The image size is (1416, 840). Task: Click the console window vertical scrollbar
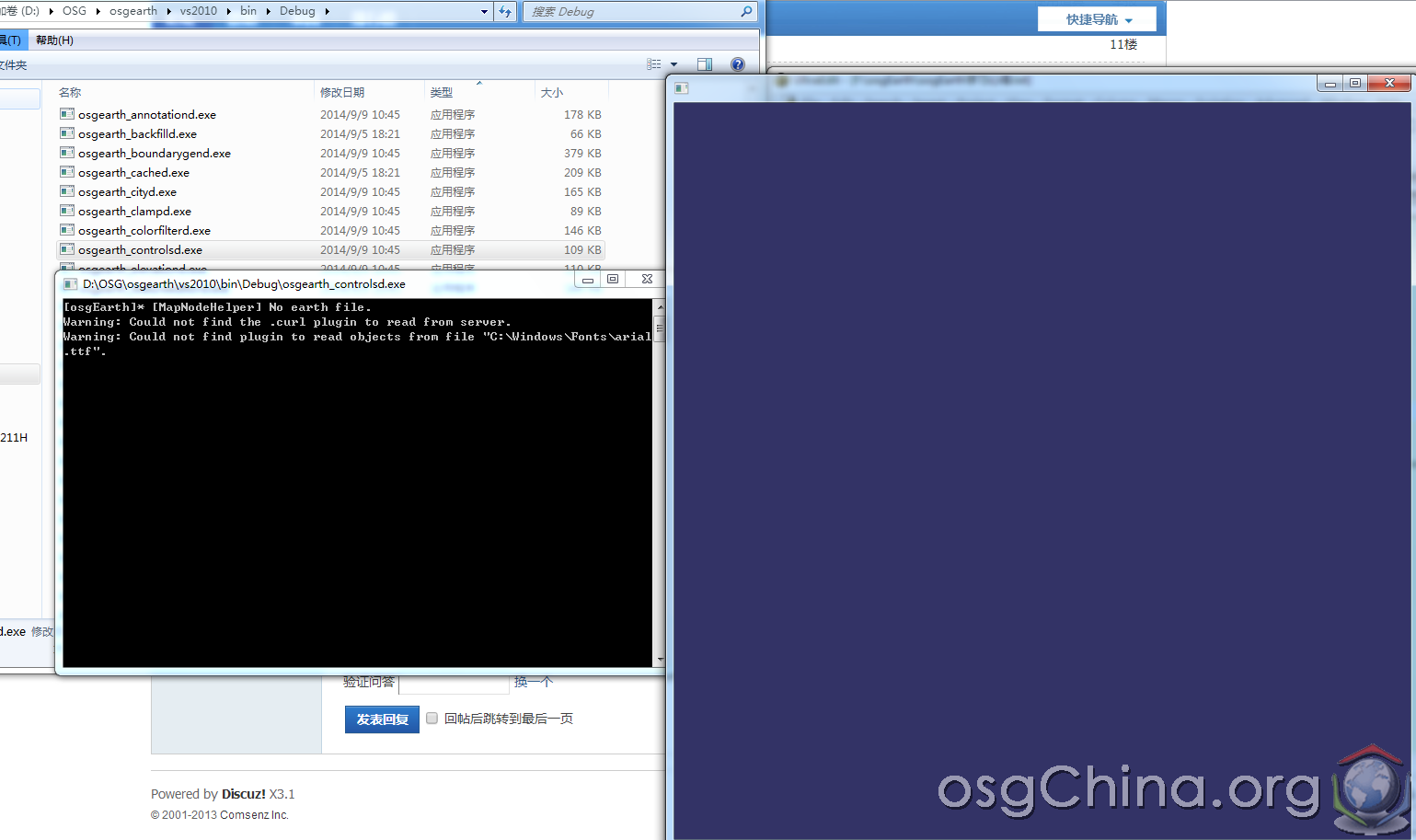660,482
